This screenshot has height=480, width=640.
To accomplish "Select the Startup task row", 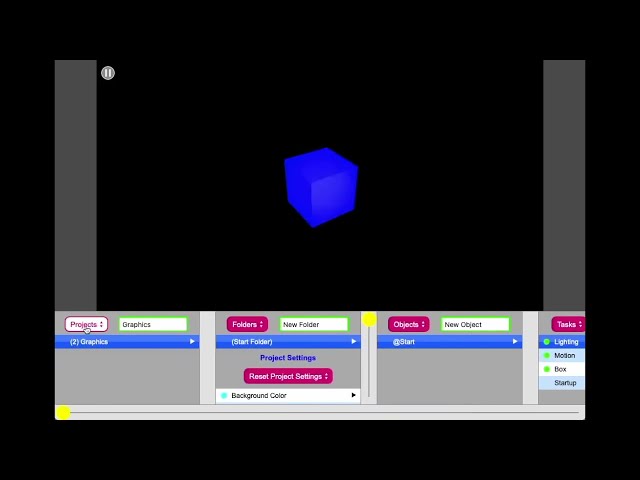I will [562, 383].
